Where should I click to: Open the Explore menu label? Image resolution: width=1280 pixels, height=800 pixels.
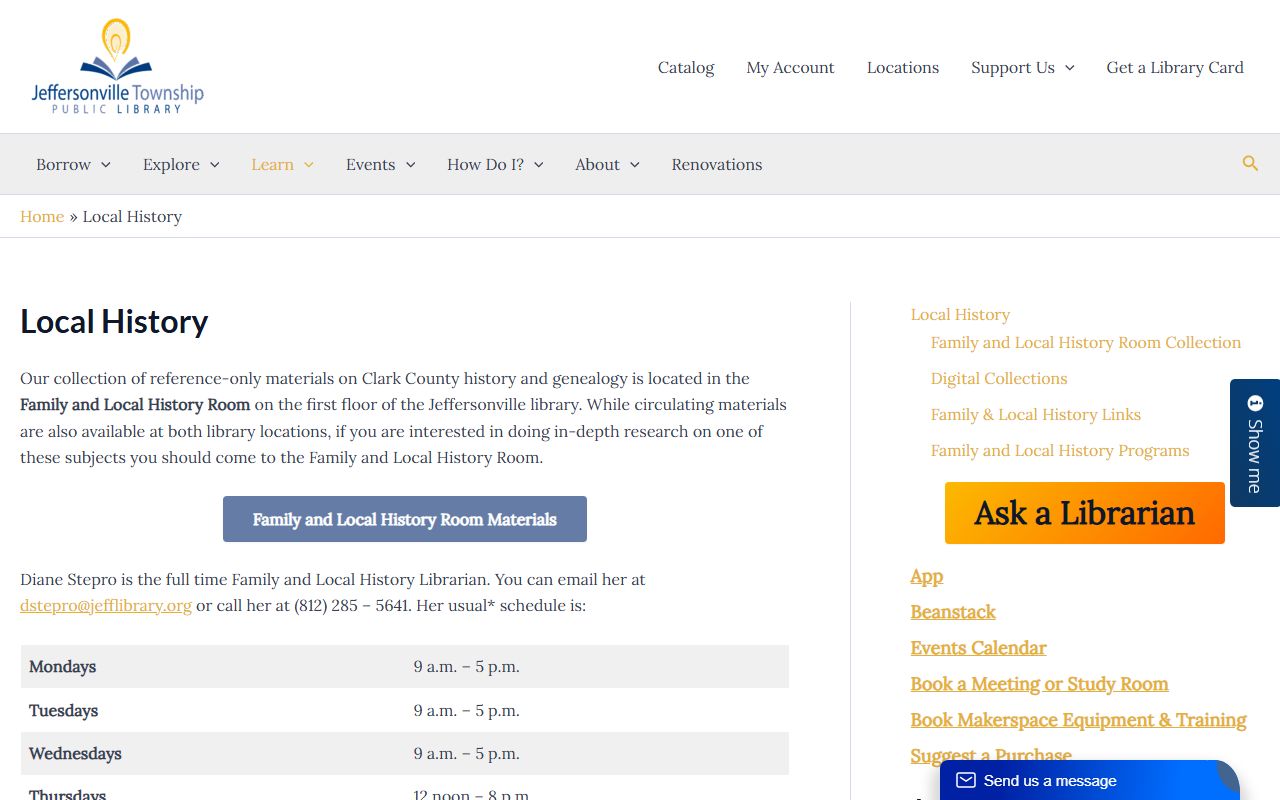[x=171, y=164]
